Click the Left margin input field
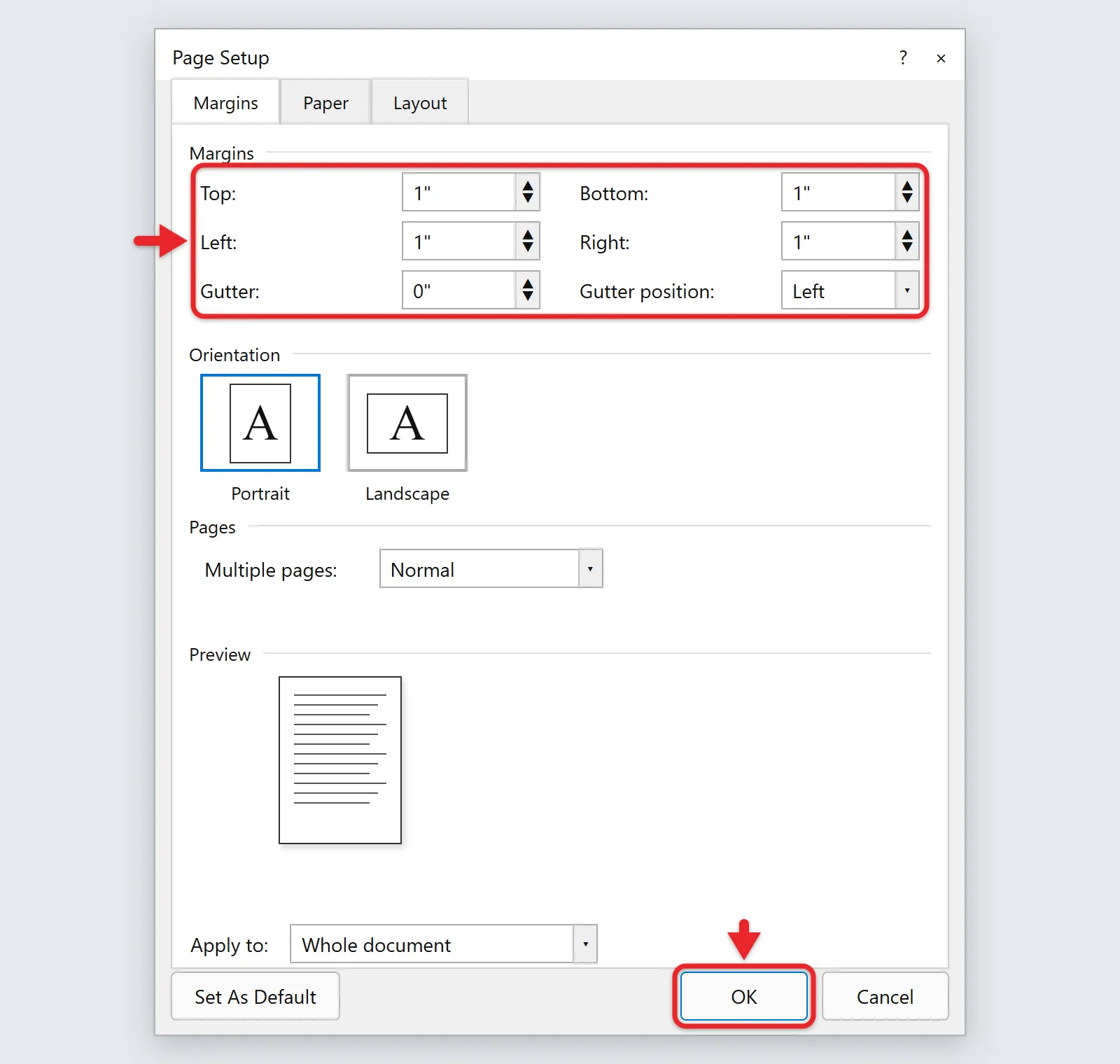The height and width of the screenshot is (1064, 1120). click(x=459, y=241)
